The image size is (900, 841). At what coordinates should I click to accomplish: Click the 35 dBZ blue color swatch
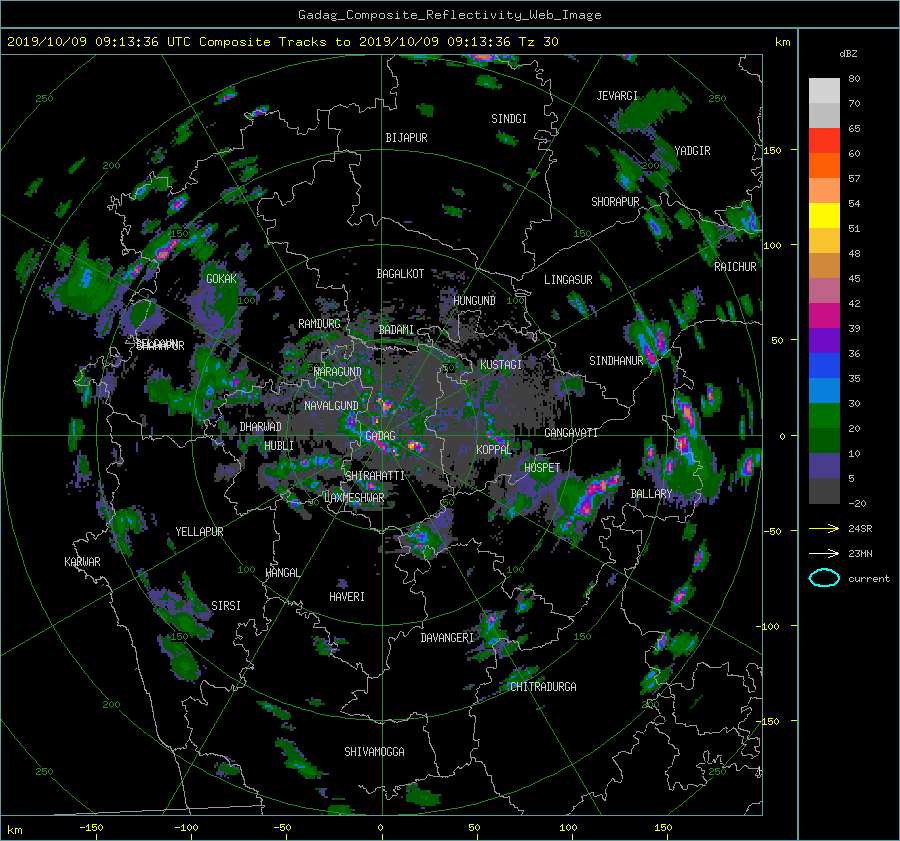tap(824, 366)
